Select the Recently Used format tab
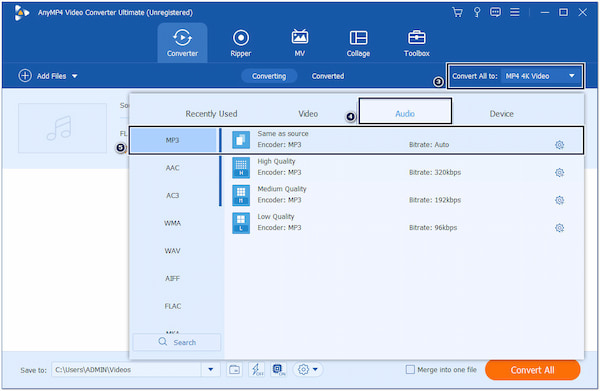Viewport: 600px width, 391px height. point(211,114)
